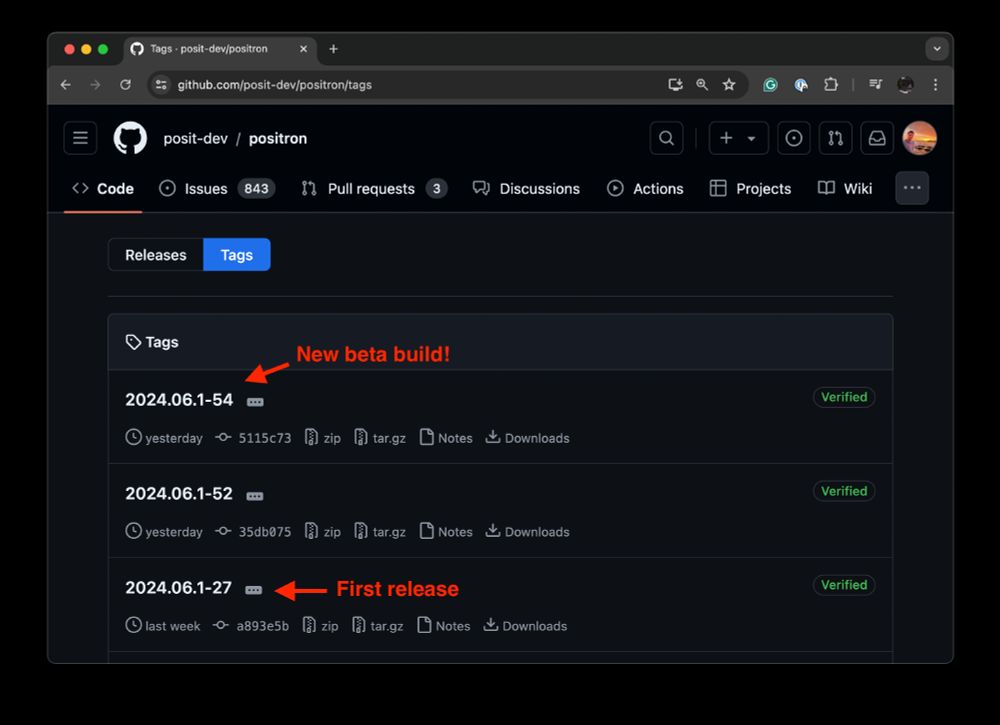Open the GitHub search button
Screen dimensions: 1000x725
(666, 138)
